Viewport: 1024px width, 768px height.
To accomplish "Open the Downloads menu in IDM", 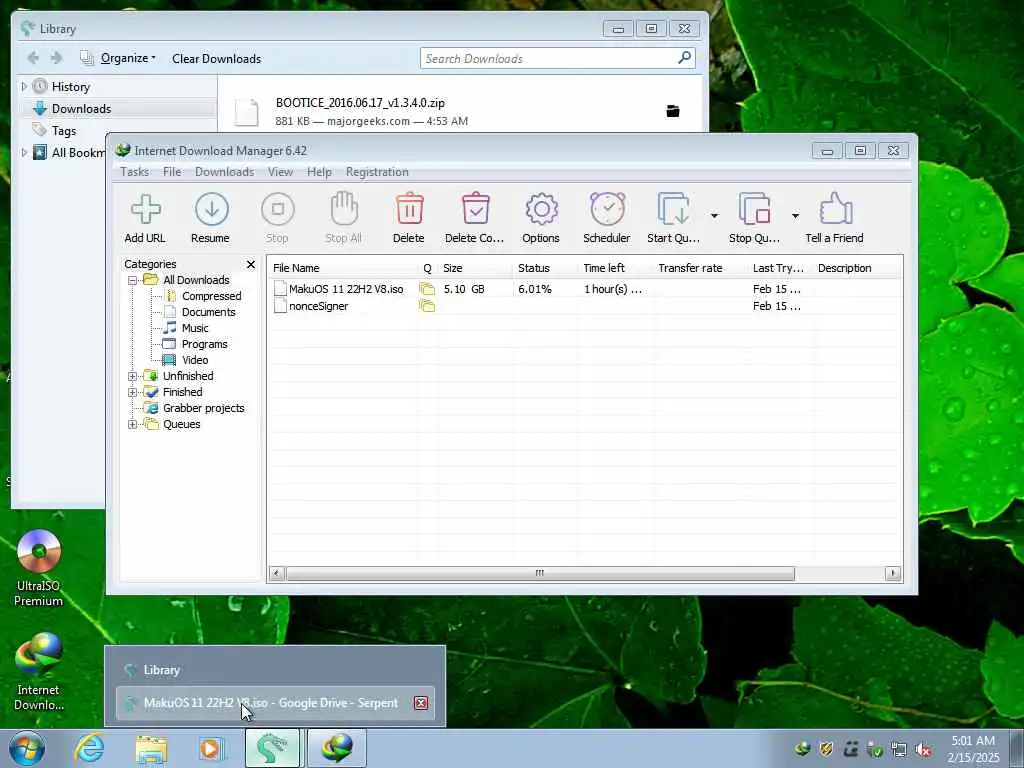I will (224, 172).
